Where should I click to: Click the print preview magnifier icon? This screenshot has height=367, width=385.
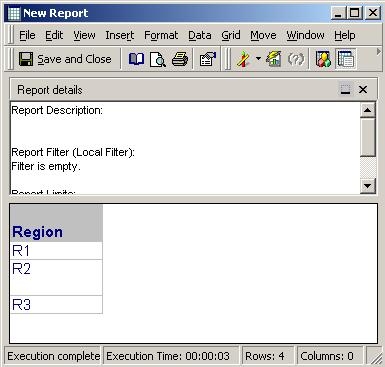tap(158, 59)
